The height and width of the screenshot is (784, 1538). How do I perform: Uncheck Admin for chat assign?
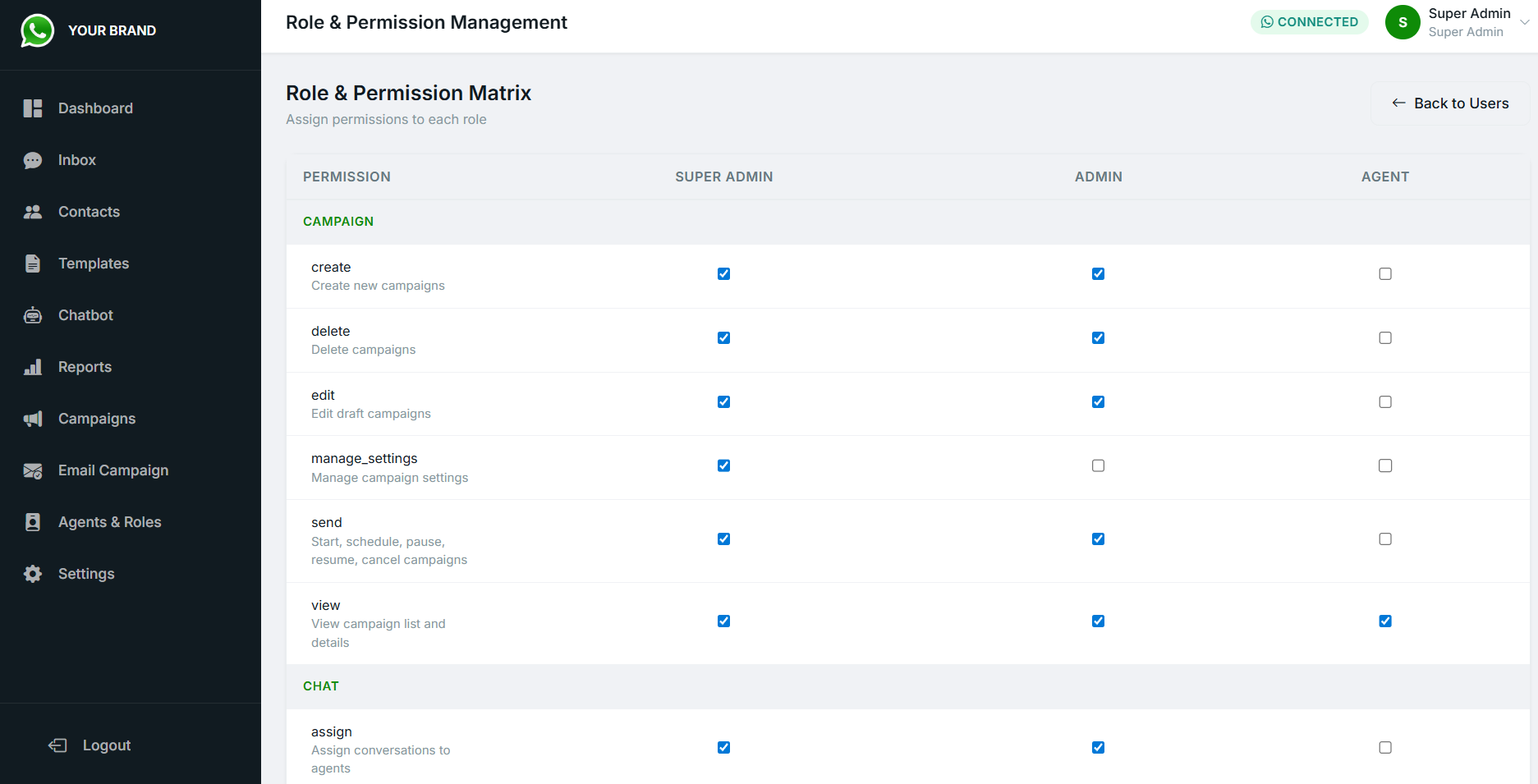pyautogui.click(x=1098, y=747)
